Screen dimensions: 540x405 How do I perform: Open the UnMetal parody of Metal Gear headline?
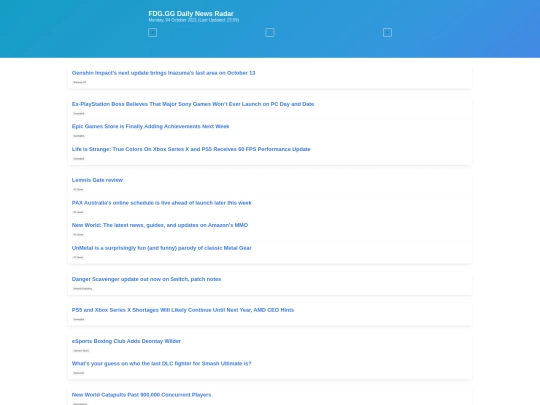162,248
